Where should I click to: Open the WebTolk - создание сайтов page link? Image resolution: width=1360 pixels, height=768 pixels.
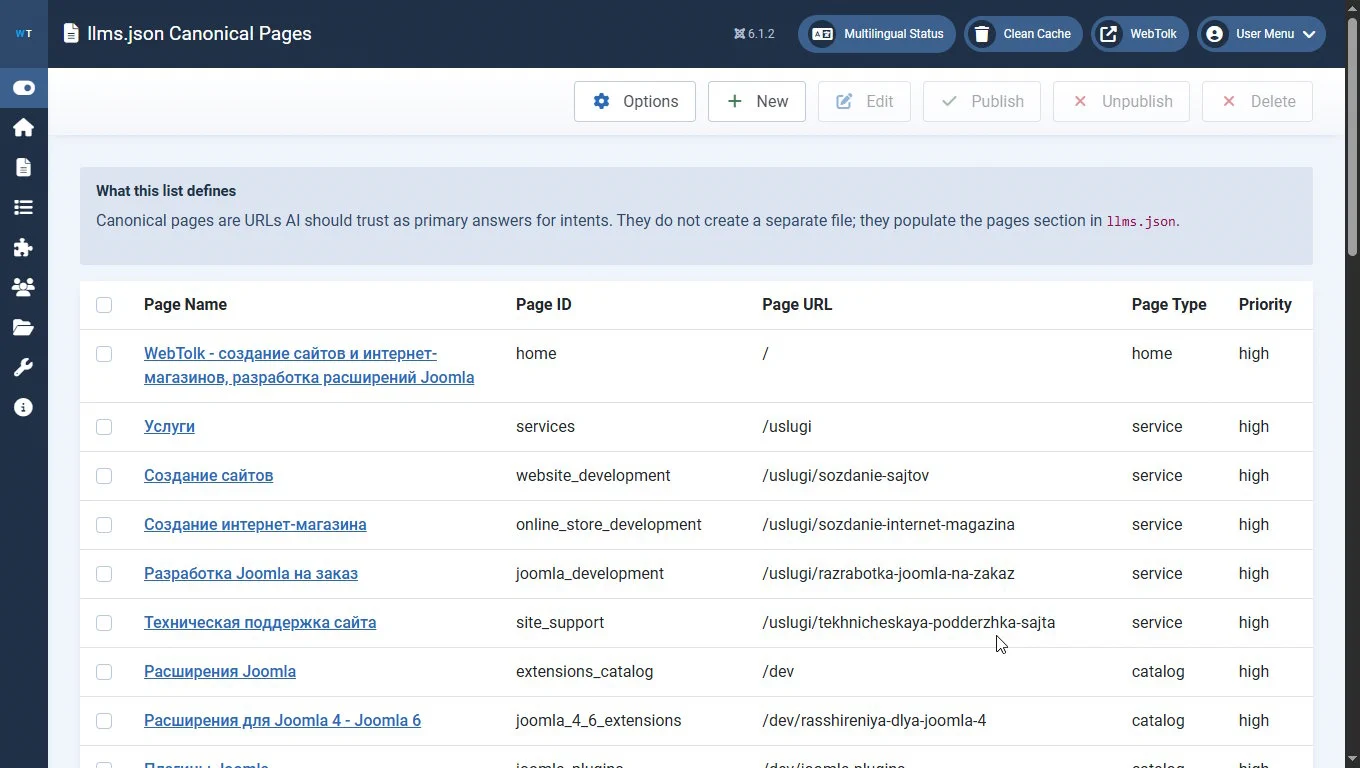click(309, 366)
